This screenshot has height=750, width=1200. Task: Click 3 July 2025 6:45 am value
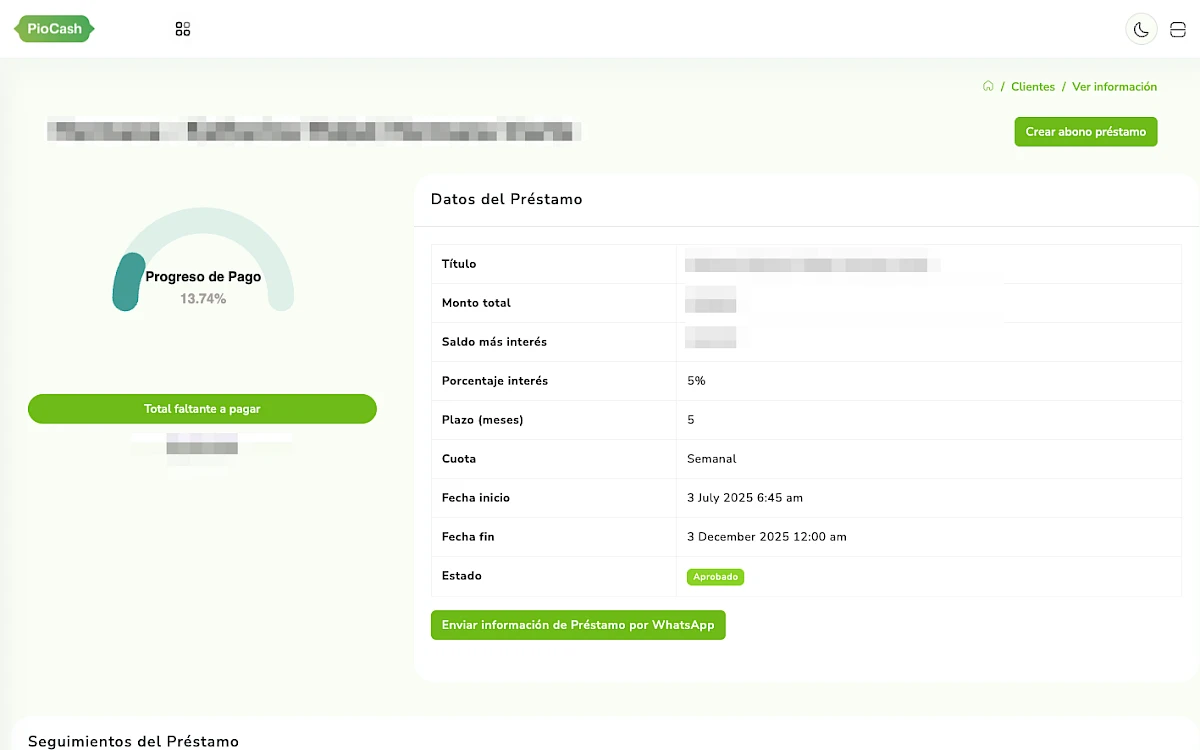point(745,498)
